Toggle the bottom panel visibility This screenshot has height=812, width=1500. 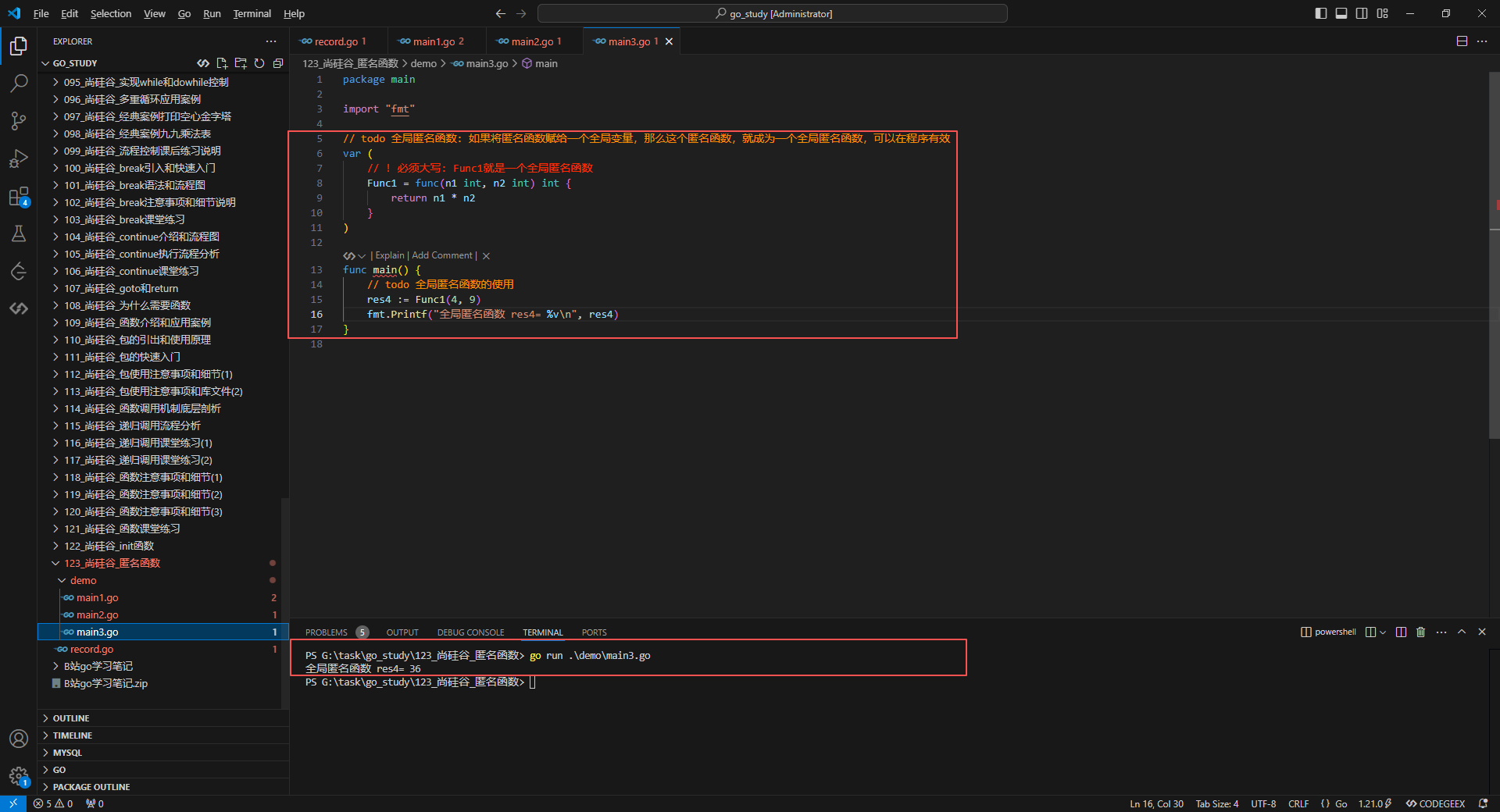click(1341, 13)
